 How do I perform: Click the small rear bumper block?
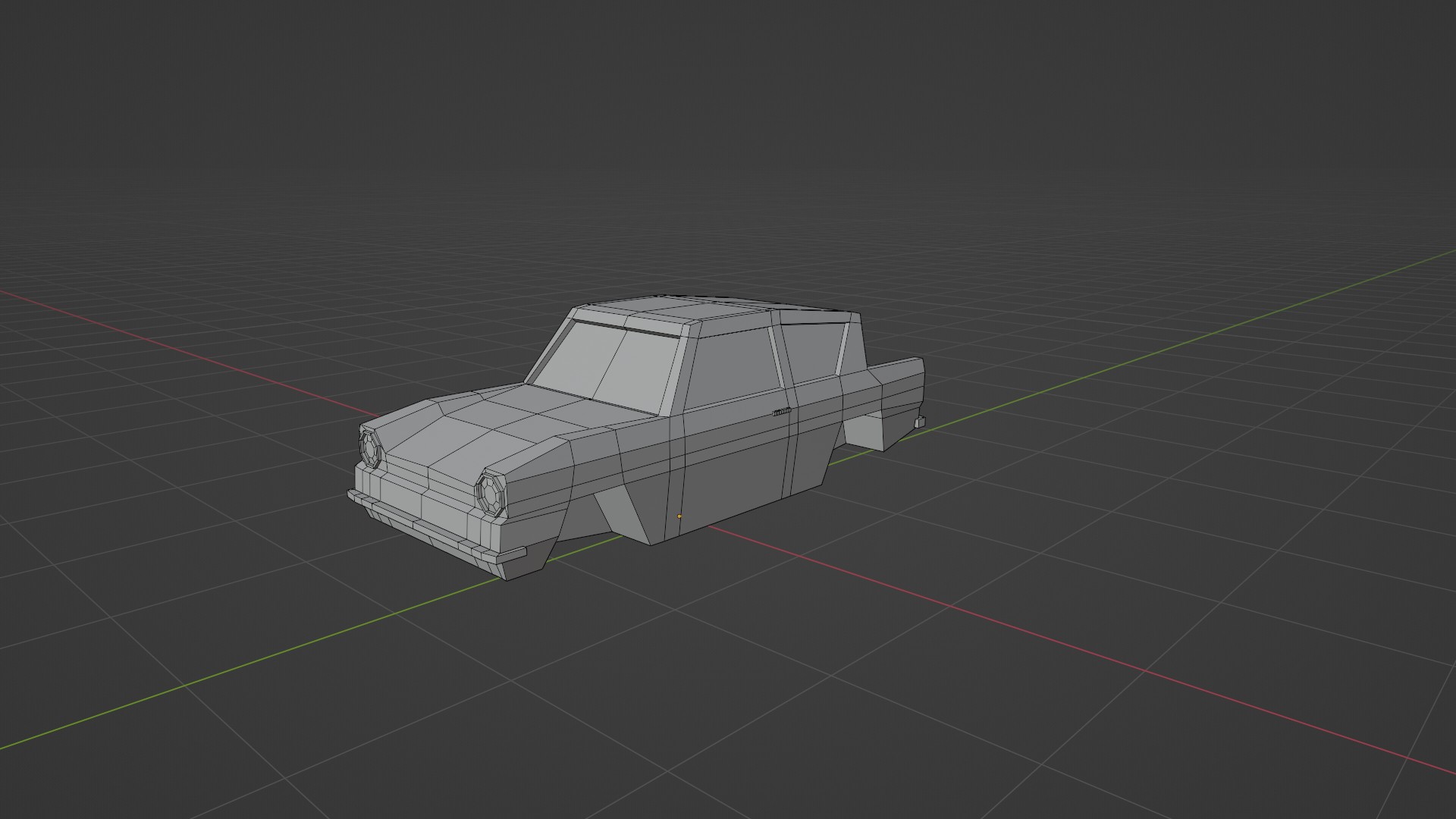tap(920, 422)
